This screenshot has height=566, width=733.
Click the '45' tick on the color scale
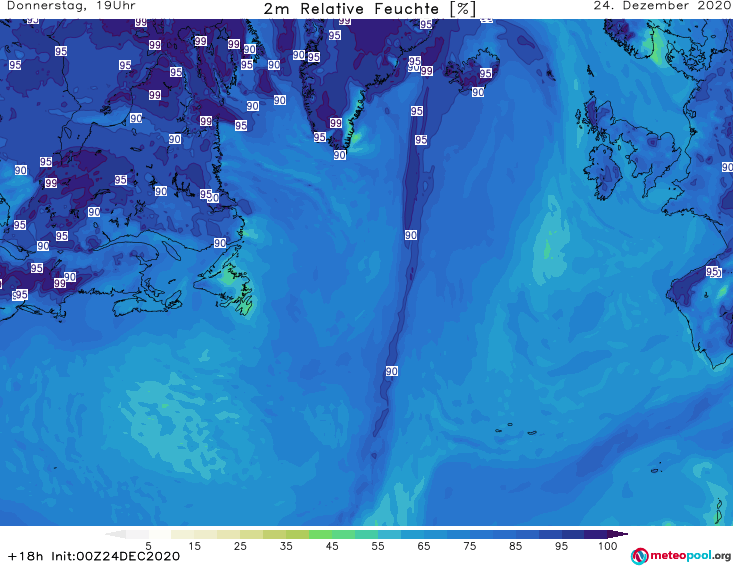tap(332, 546)
